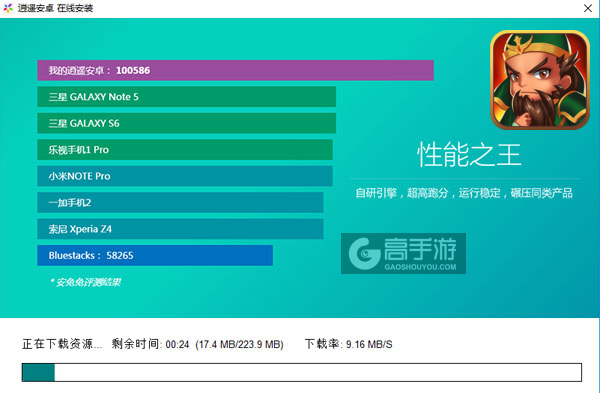Click the Gaoshouyou G logo watermark
The height and width of the screenshot is (393, 600).
coord(364,253)
